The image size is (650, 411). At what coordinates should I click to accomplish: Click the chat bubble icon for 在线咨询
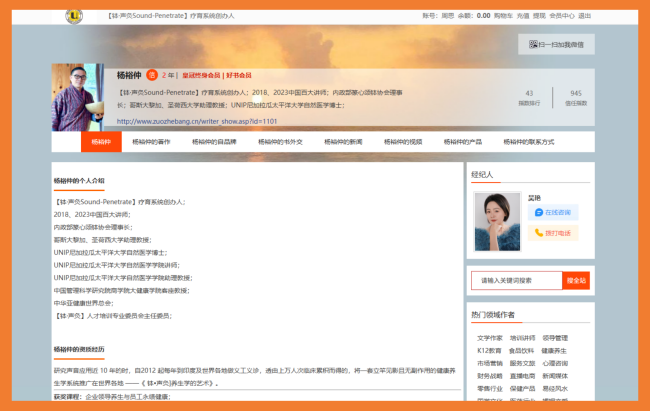[539, 213]
